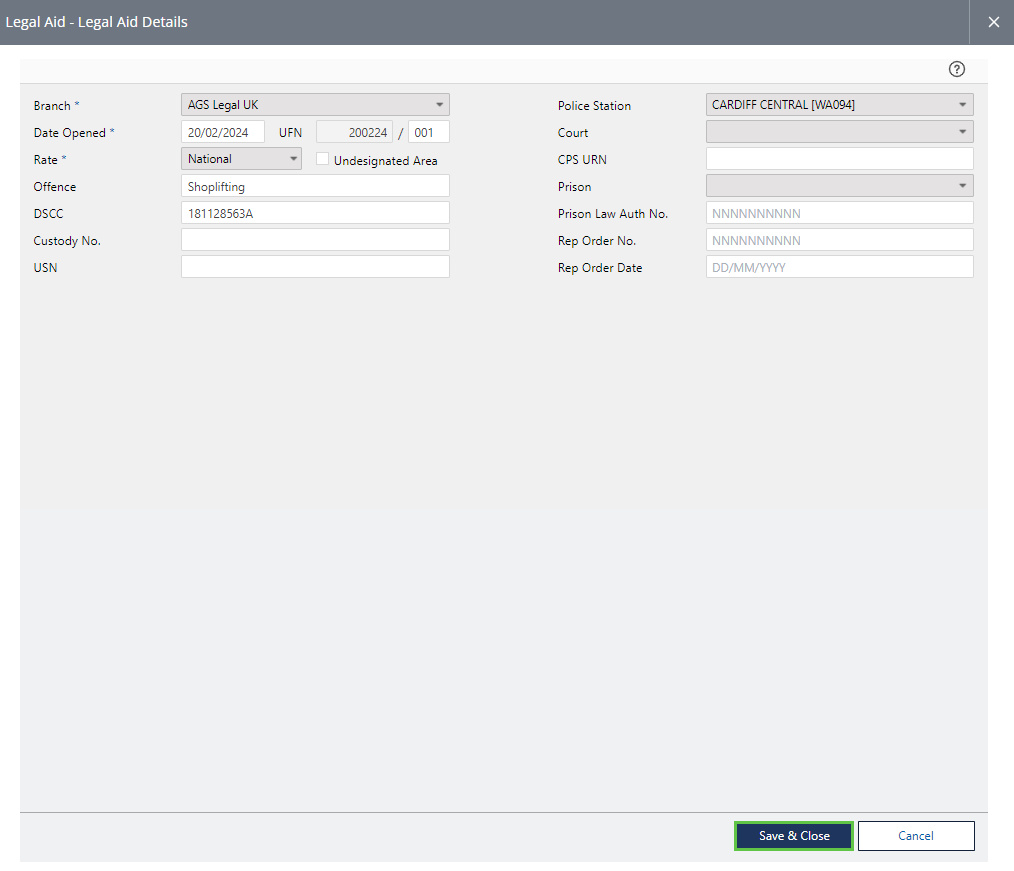Click the UFN suffix field 001
This screenshot has width=1014, height=871.
click(428, 132)
